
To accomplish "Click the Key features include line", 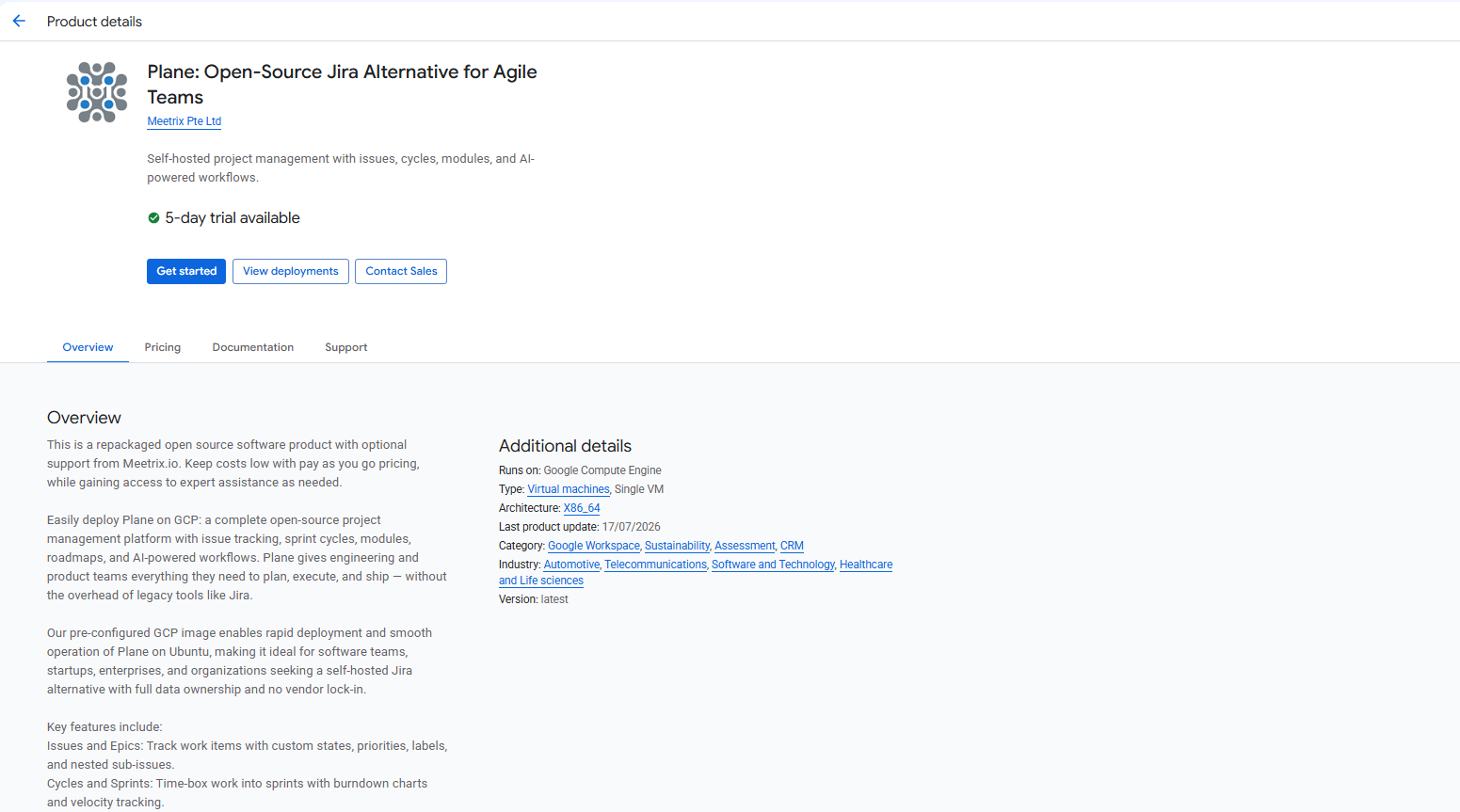I will pos(104,727).
